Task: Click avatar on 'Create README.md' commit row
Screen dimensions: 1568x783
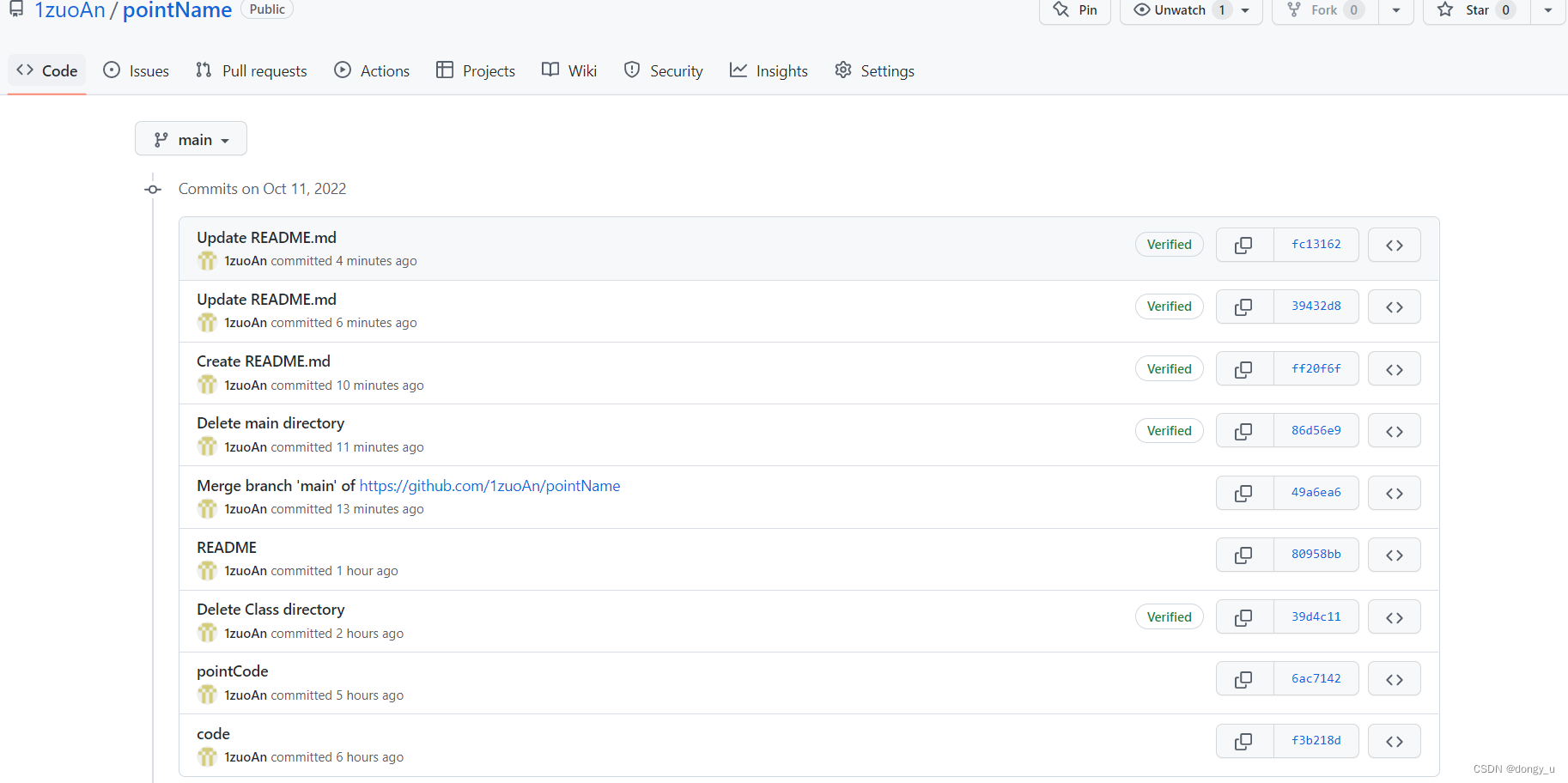Action: pyautogui.click(x=207, y=385)
